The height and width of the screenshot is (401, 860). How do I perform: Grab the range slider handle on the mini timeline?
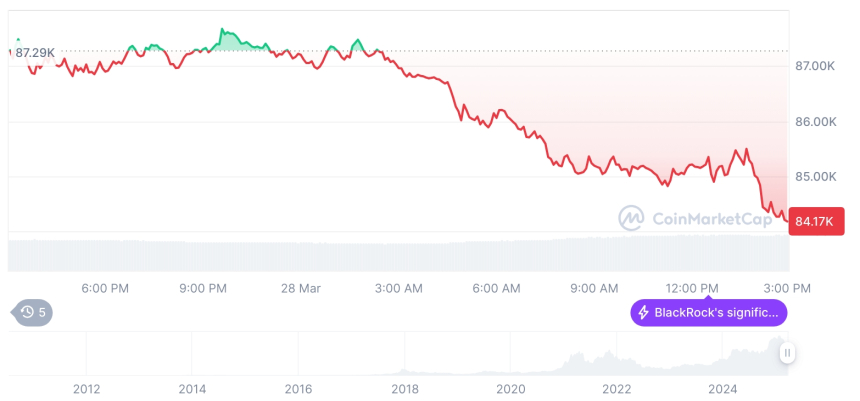[788, 353]
